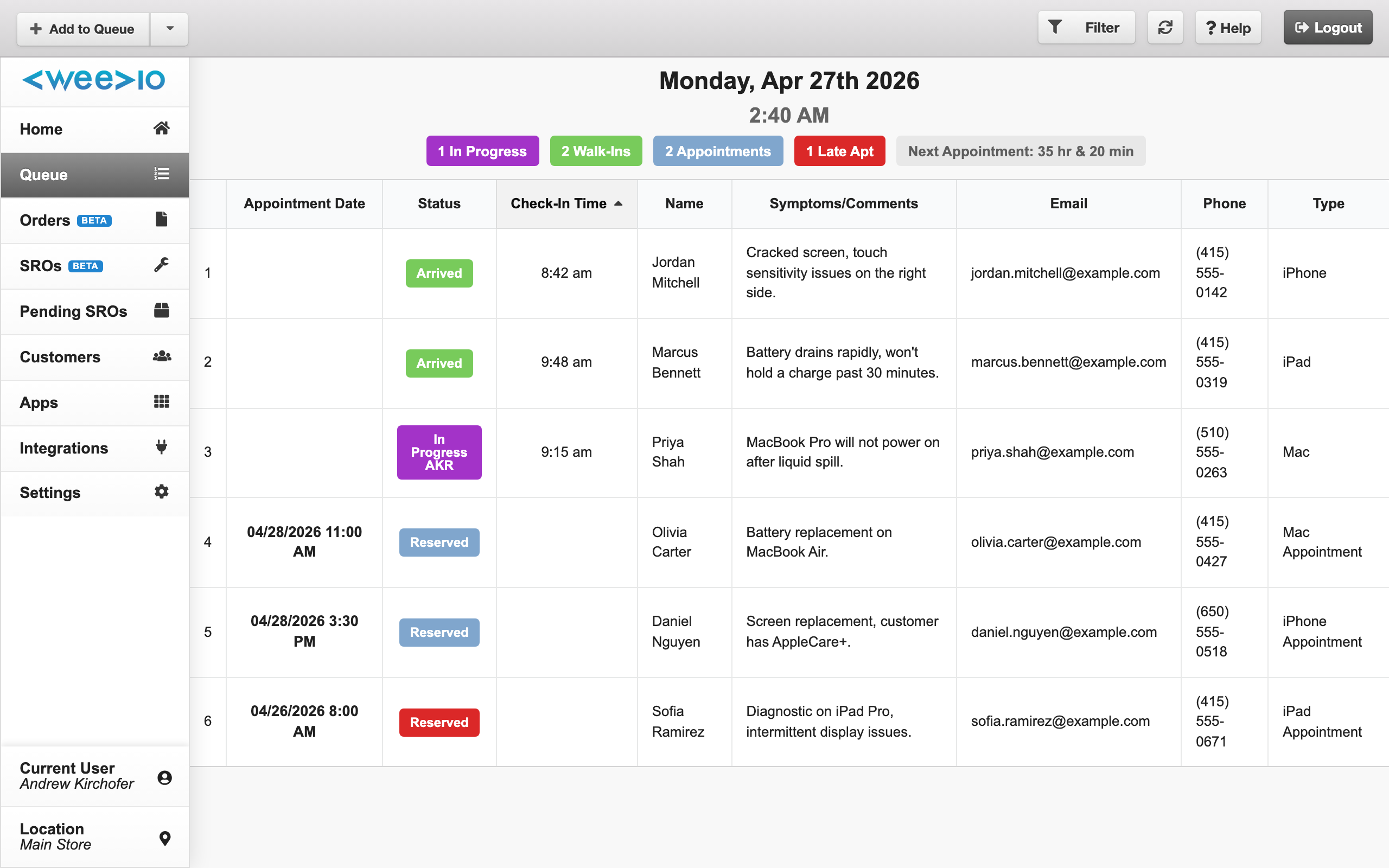Click the Help button label
Viewport: 1389px width, 868px height.
(x=1235, y=28)
